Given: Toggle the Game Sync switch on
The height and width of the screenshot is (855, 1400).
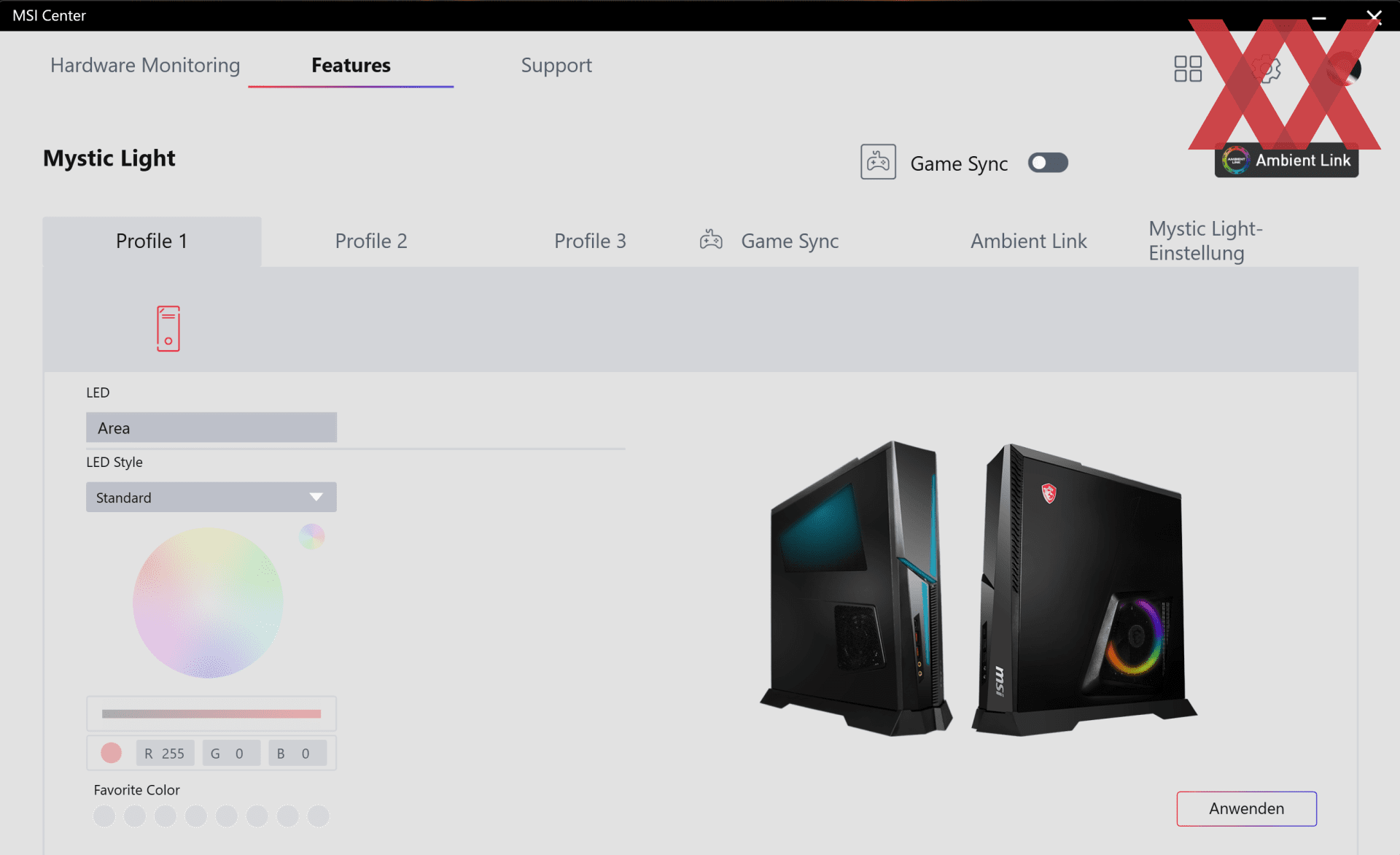Looking at the screenshot, I should click(1047, 161).
